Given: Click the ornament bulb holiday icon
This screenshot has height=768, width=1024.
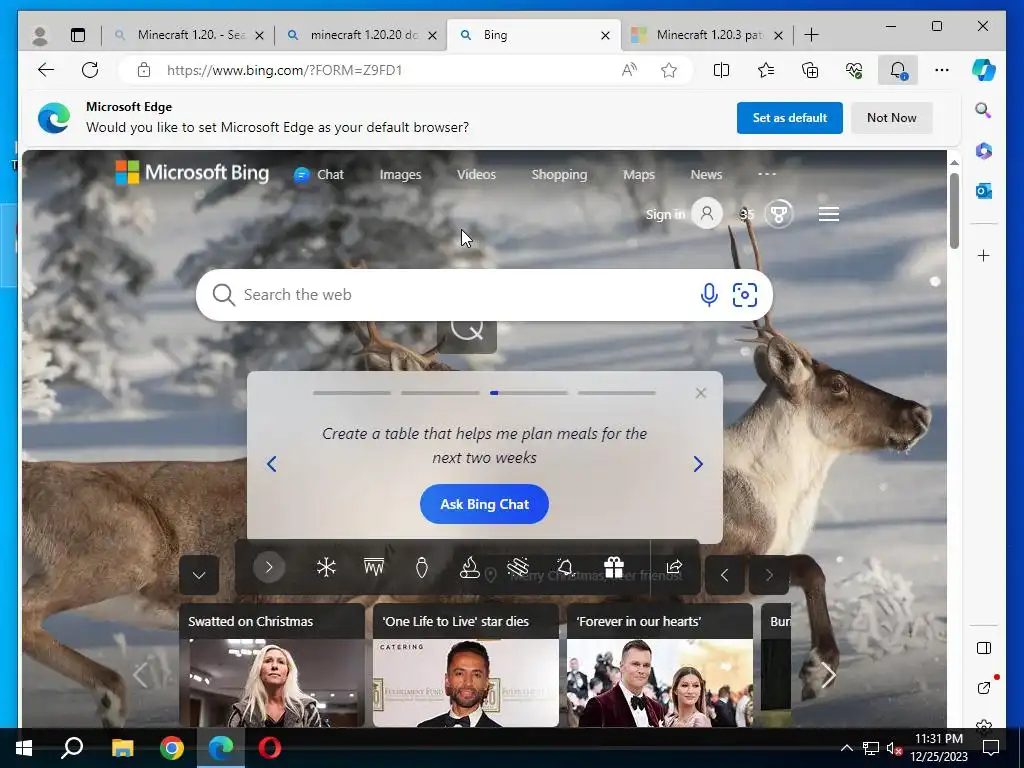Looking at the screenshot, I should click(422, 567).
